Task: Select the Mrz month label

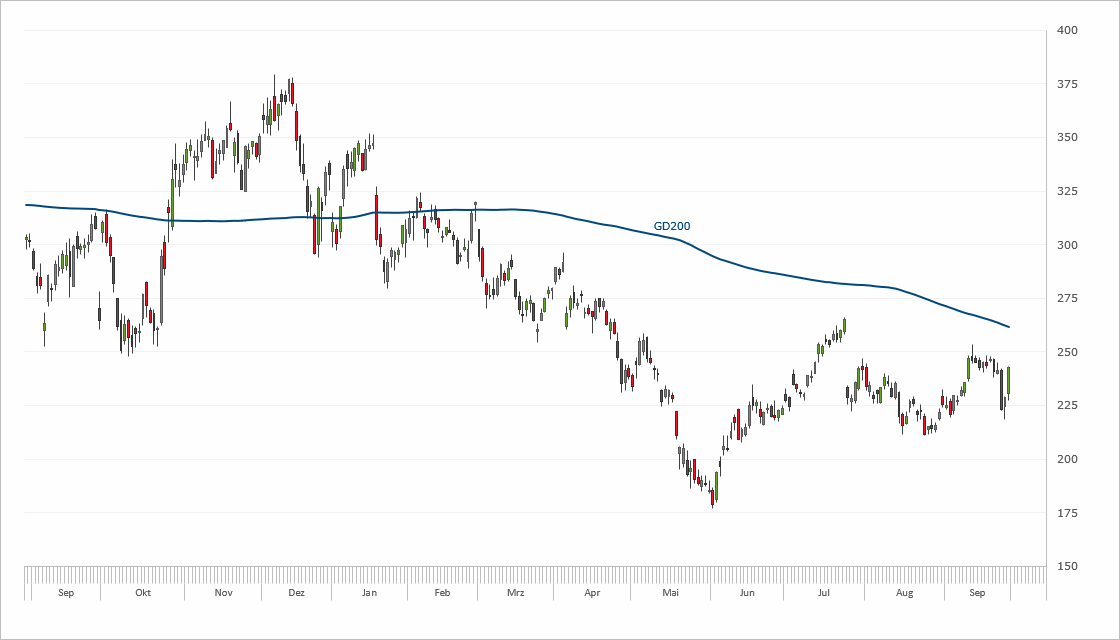Action: (x=515, y=593)
